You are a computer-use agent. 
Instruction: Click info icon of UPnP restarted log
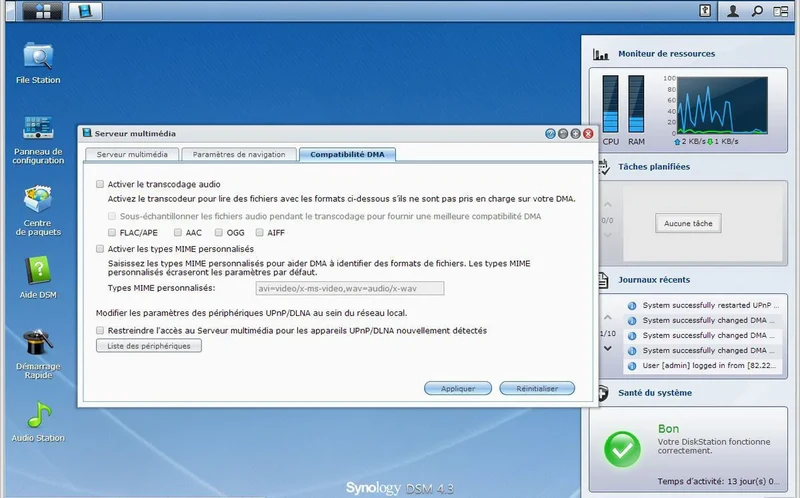coord(632,306)
